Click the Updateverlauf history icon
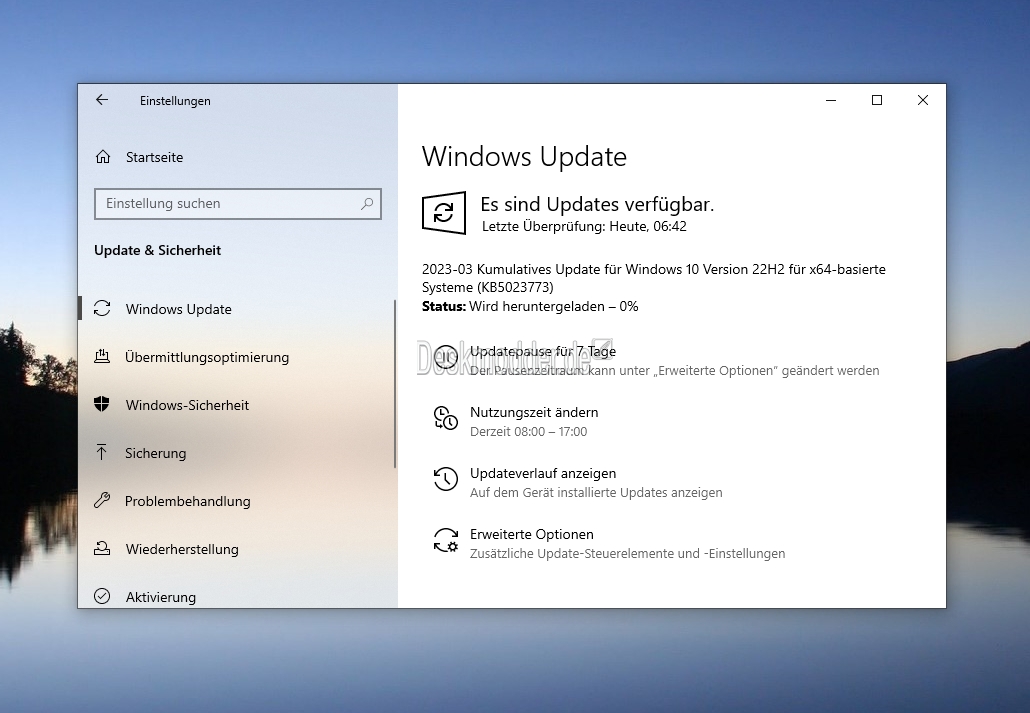1030x713 pixels. pos(446,479)
